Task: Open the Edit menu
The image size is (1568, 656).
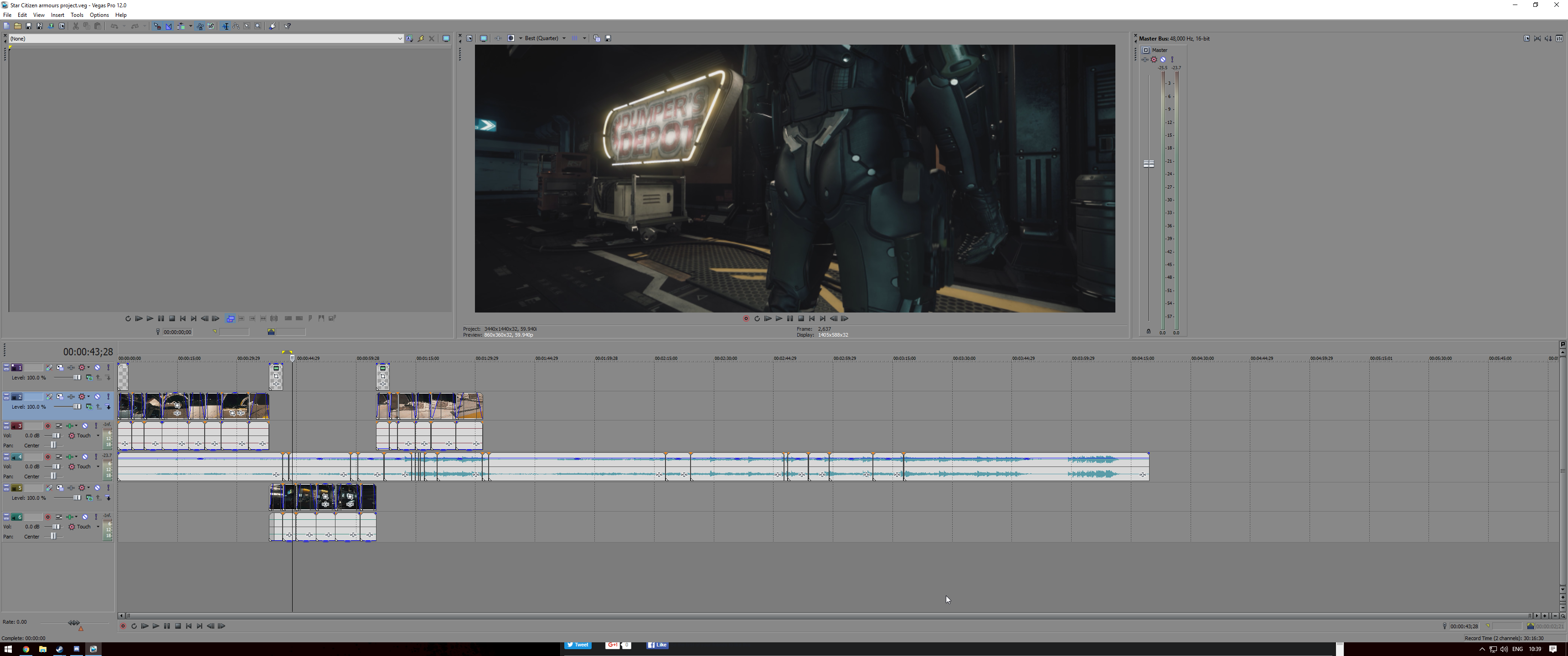Action: [x=22, y=15]
